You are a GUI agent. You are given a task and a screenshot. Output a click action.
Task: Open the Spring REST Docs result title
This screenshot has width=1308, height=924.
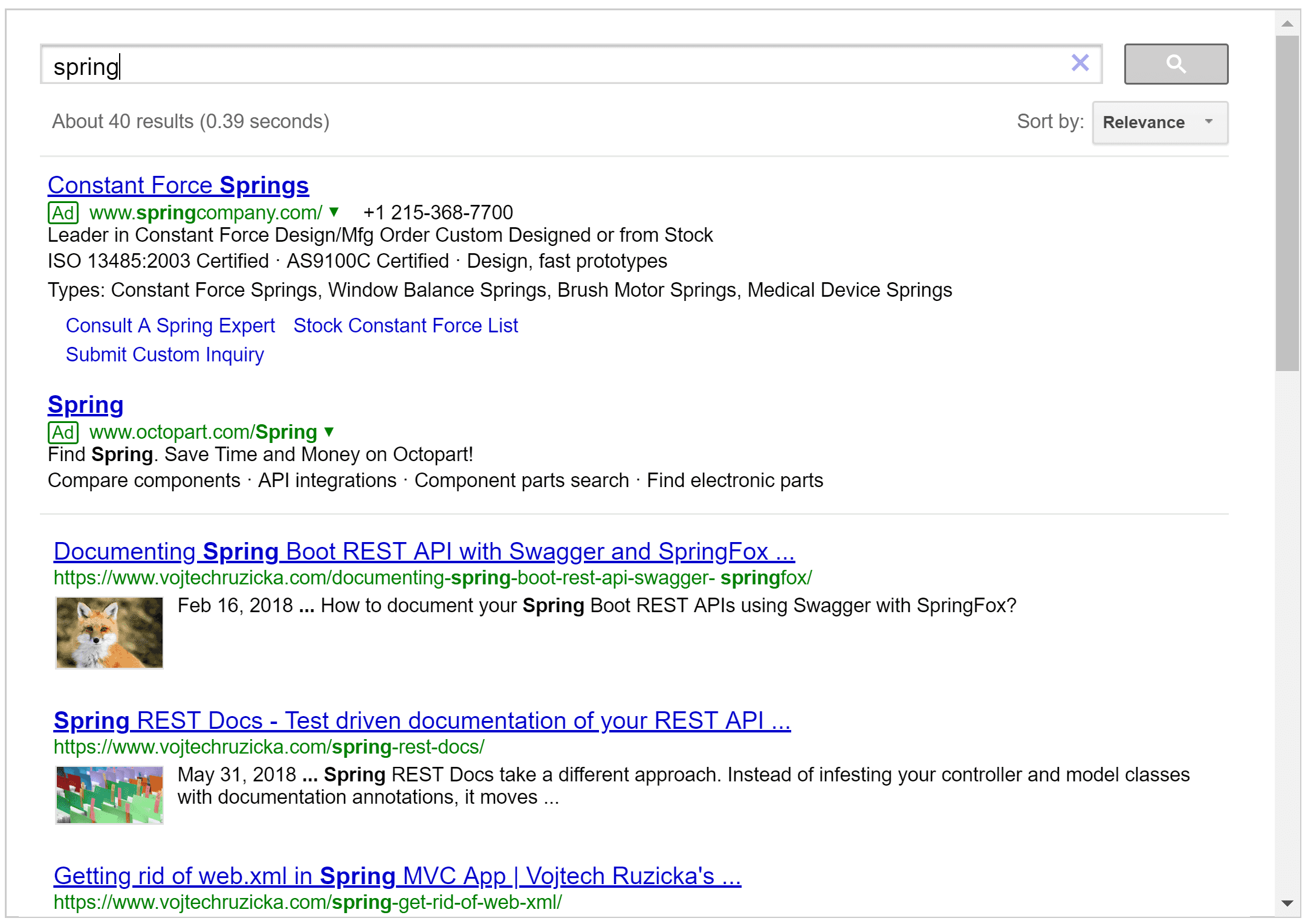click(x=421, y=720)
